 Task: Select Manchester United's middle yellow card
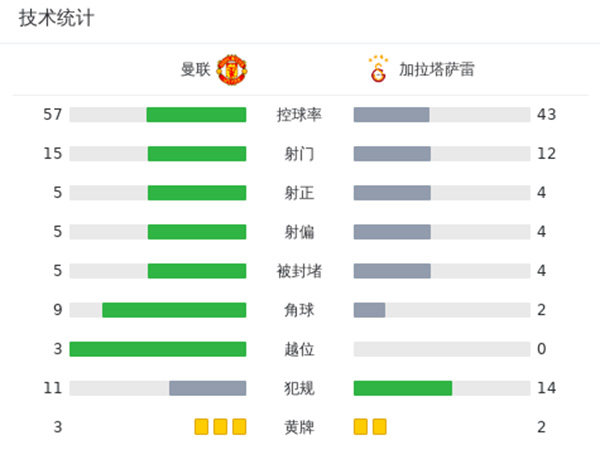point(220,427)
